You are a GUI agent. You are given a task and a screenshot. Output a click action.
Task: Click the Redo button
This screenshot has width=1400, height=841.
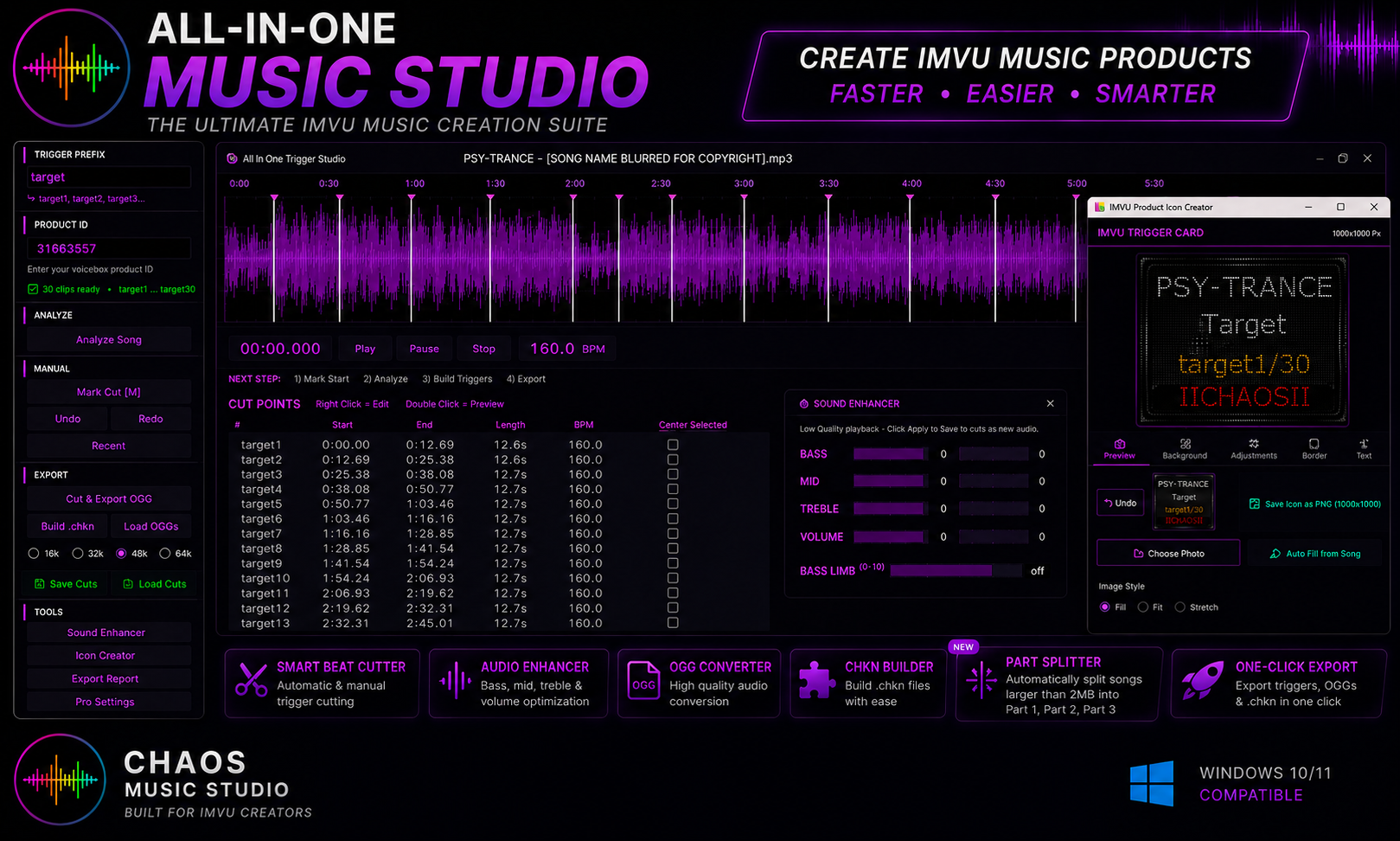[x=150, y=419]
